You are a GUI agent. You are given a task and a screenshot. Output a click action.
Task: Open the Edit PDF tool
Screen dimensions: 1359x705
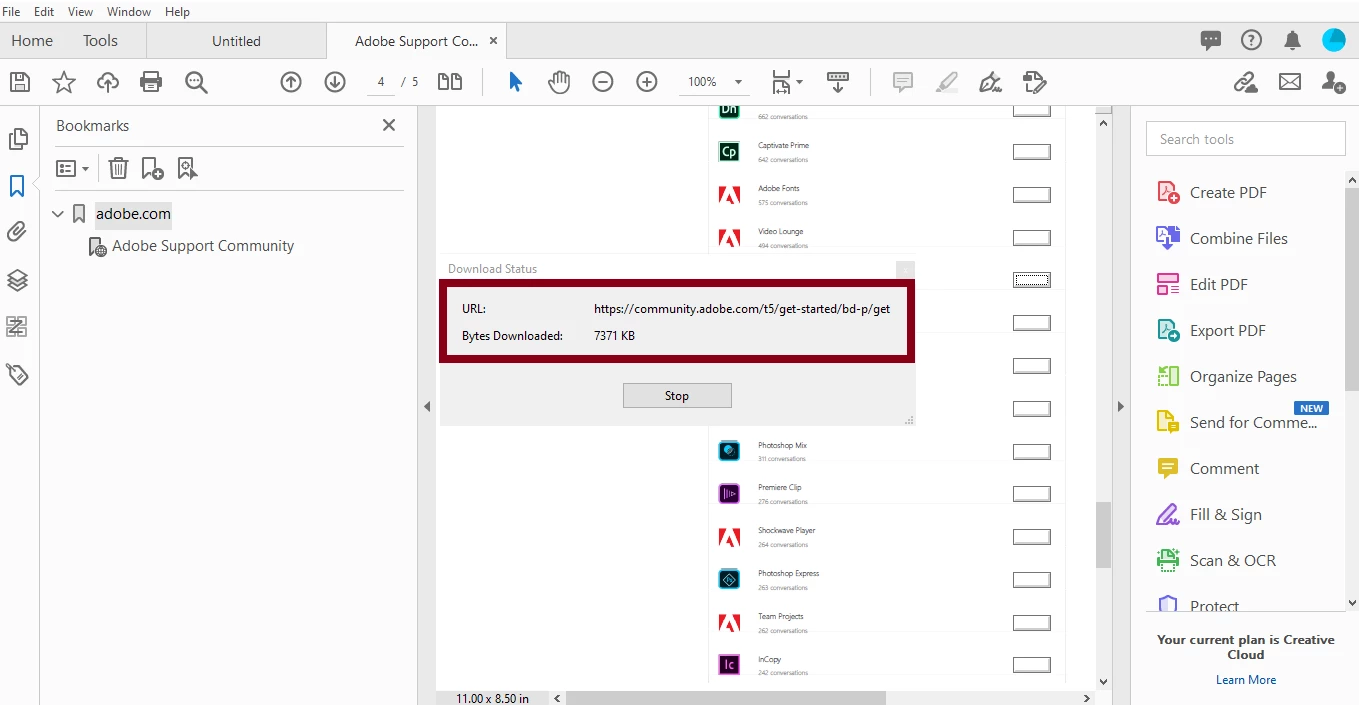click(1218, 284)
